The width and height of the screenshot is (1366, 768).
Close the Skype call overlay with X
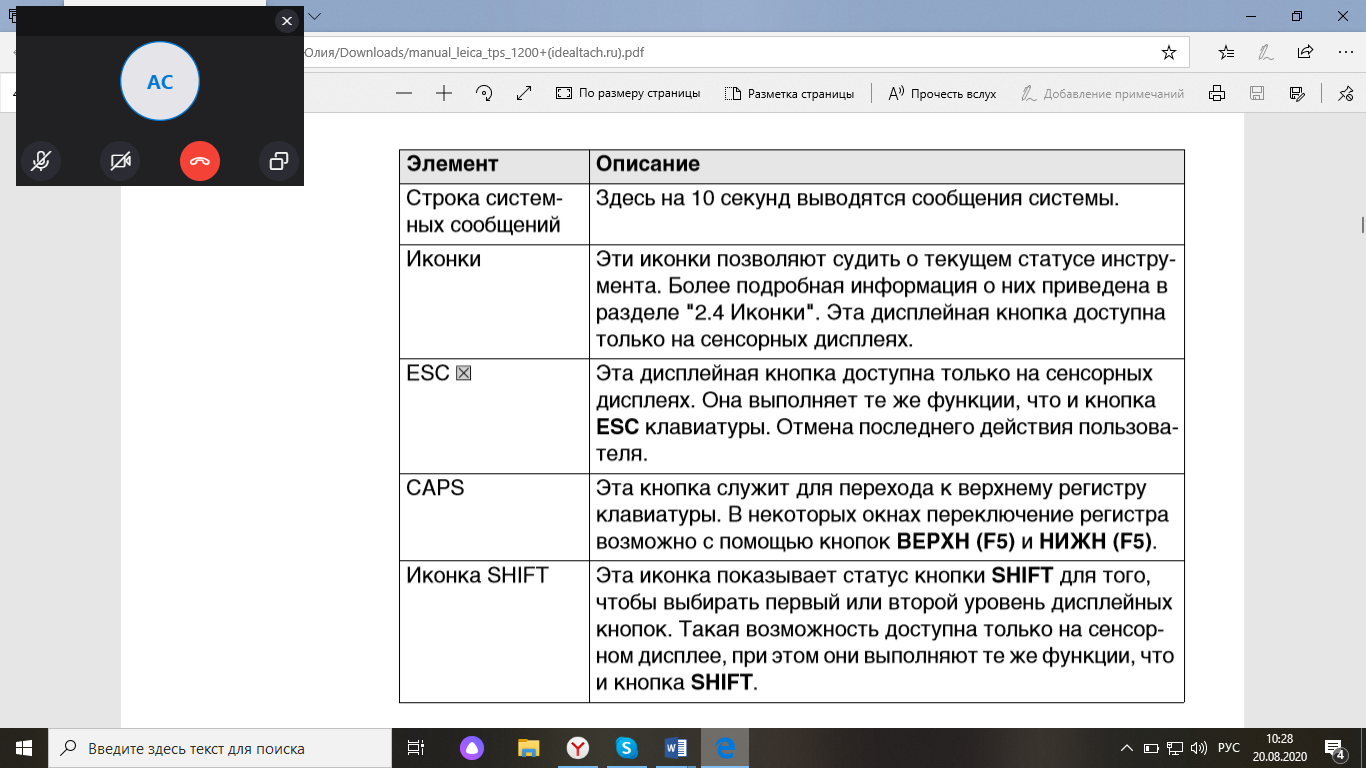pos(287,20)
